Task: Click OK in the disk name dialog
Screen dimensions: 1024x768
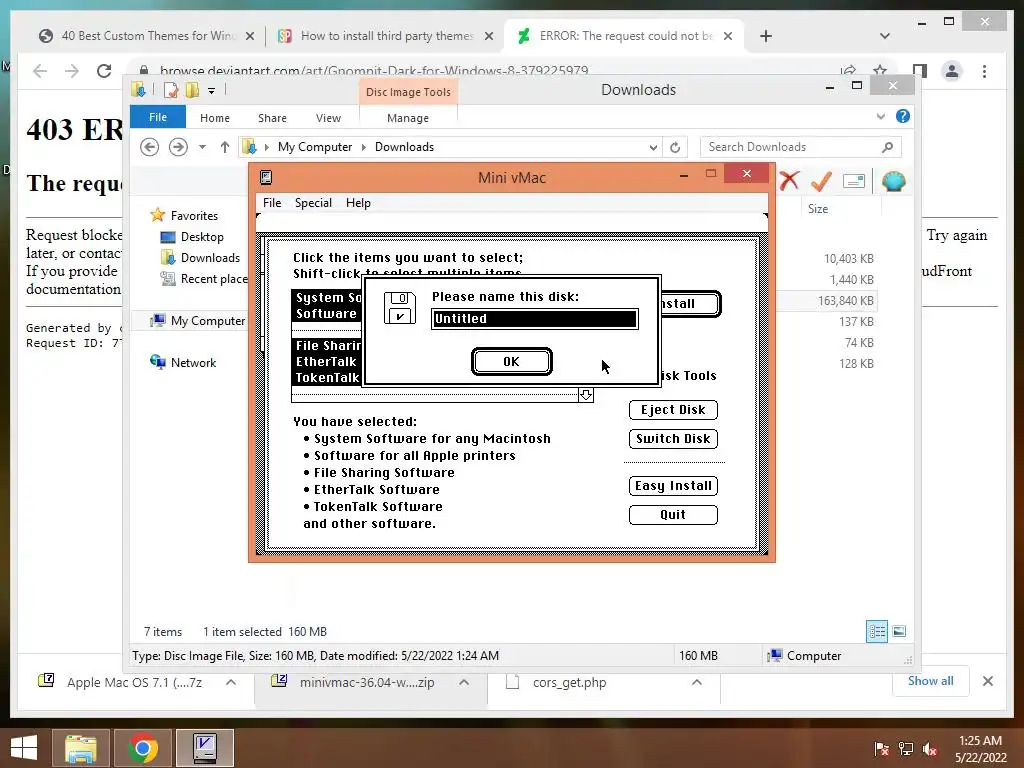Action: tap(511, 362)
